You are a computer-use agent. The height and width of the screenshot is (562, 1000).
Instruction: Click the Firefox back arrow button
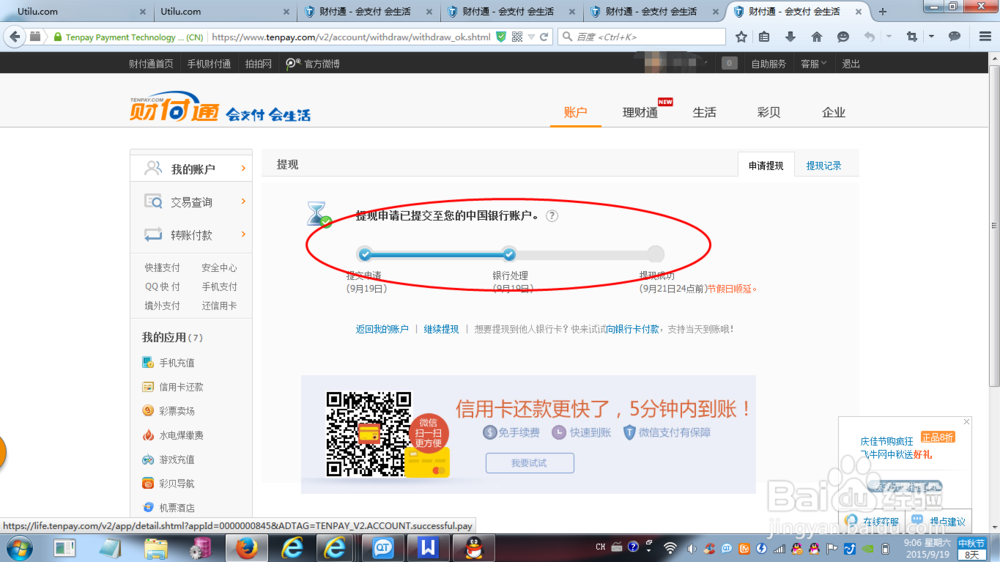[14, 37]
